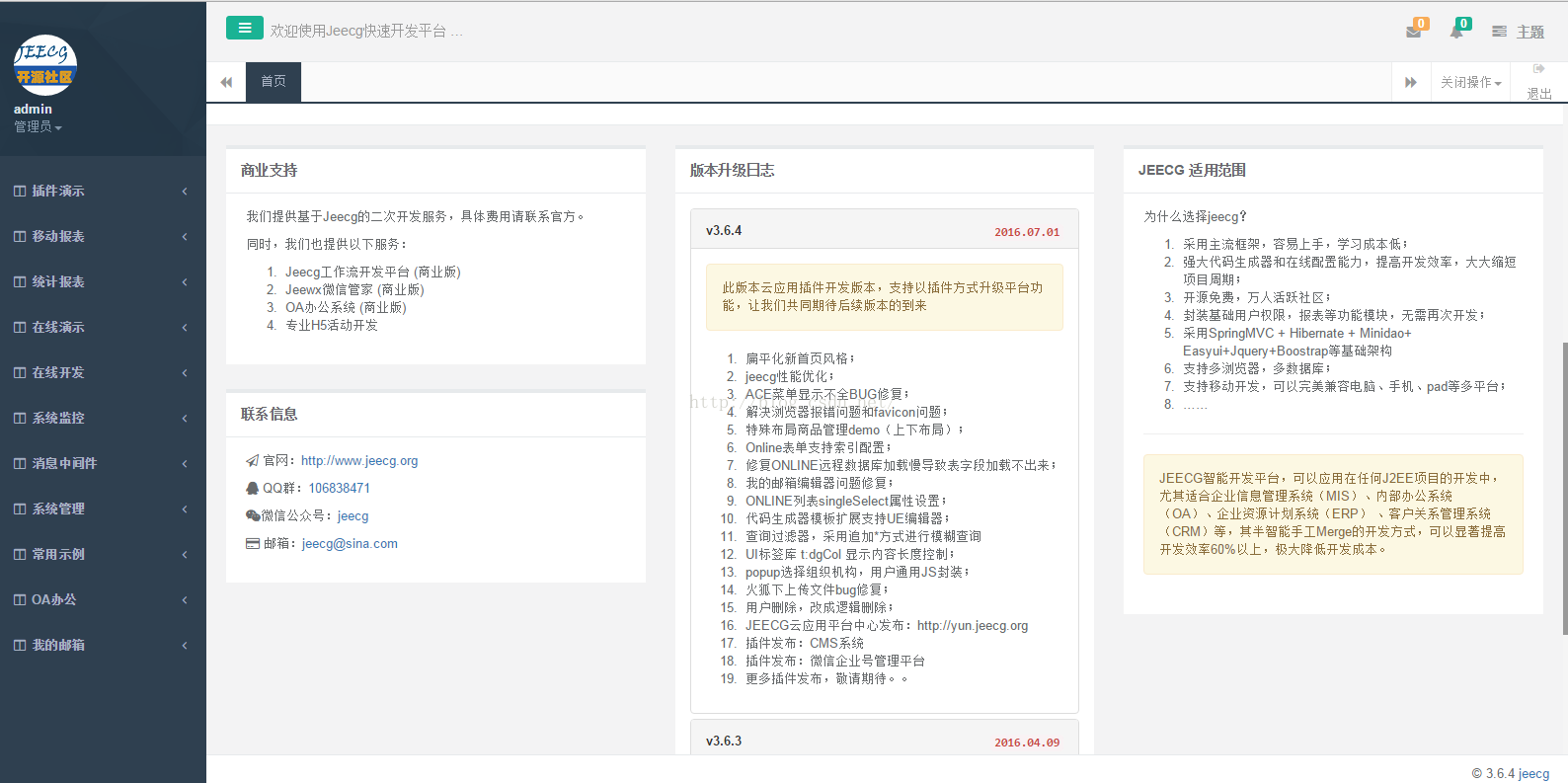The height and width of the screenshot is (783, 1568).
Task: Expand the chevron on 在线开发 row
Action: click(185, 373)
